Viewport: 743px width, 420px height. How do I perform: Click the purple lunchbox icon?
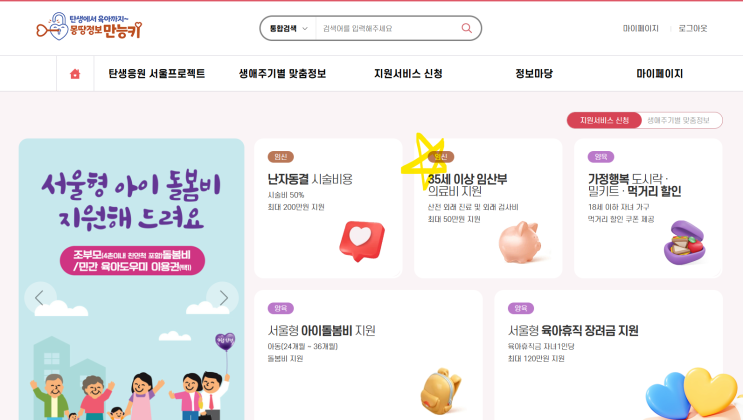pyautogui.click(x=684, y=242)
